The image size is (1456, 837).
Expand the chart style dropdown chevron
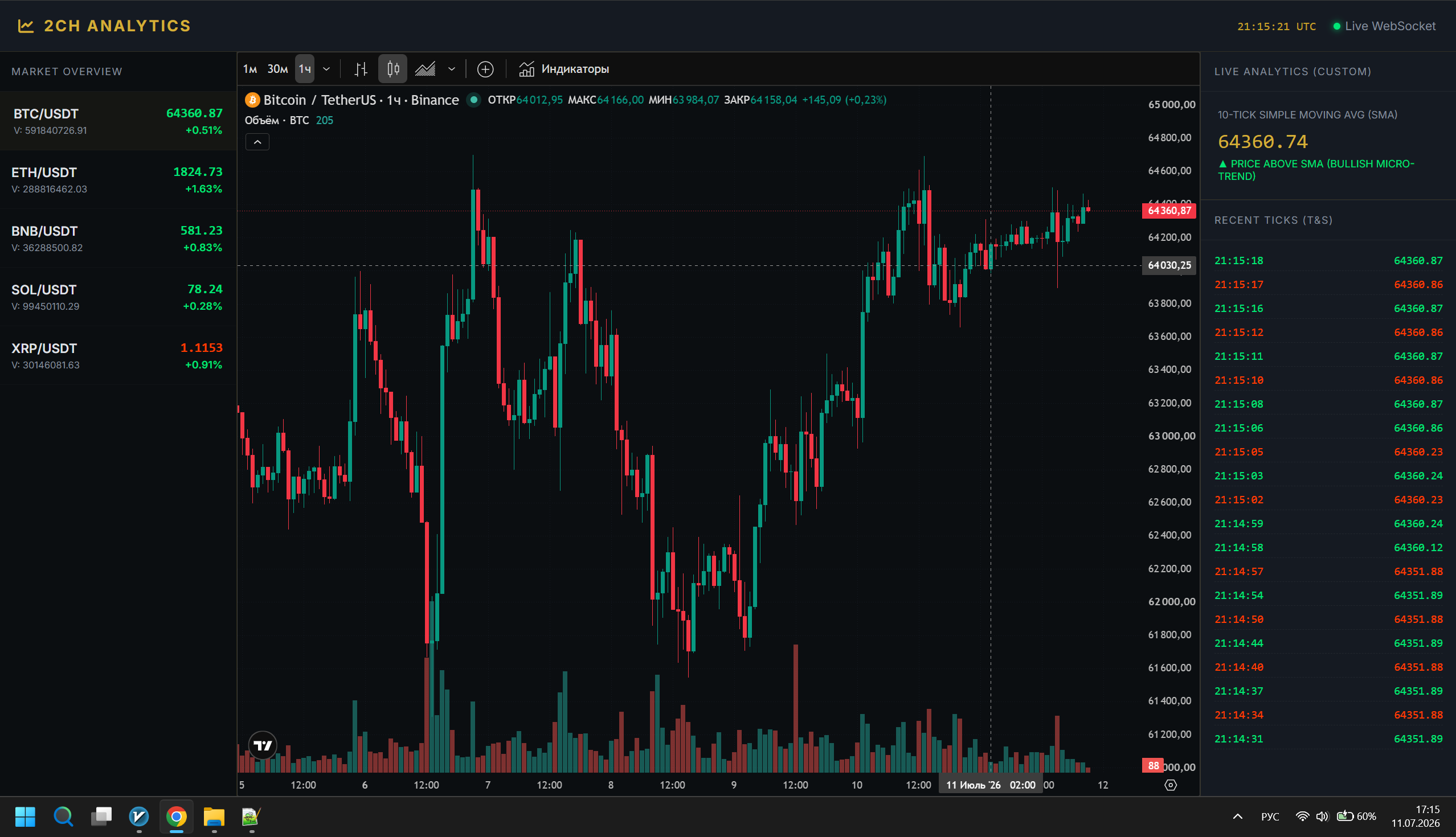tap(451, 69)
